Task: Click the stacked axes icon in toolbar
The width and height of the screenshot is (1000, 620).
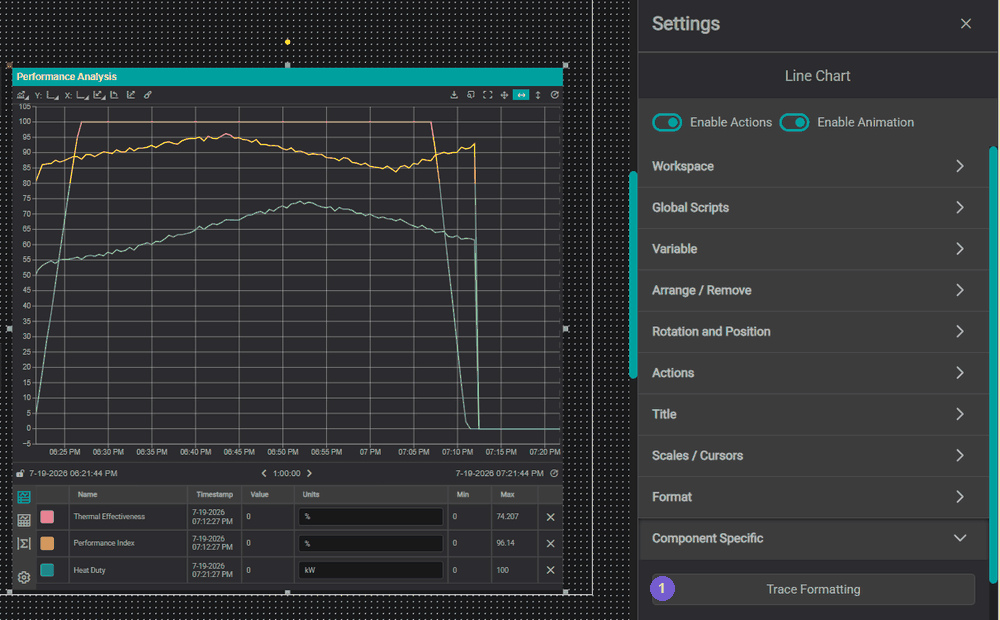Action: pyautogui.click(x=115, y=95)
